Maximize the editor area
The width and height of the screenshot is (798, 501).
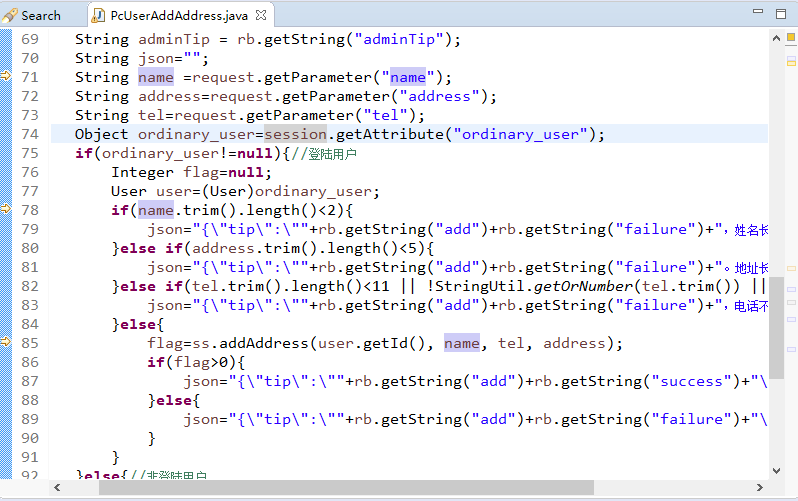pos(781,14)
